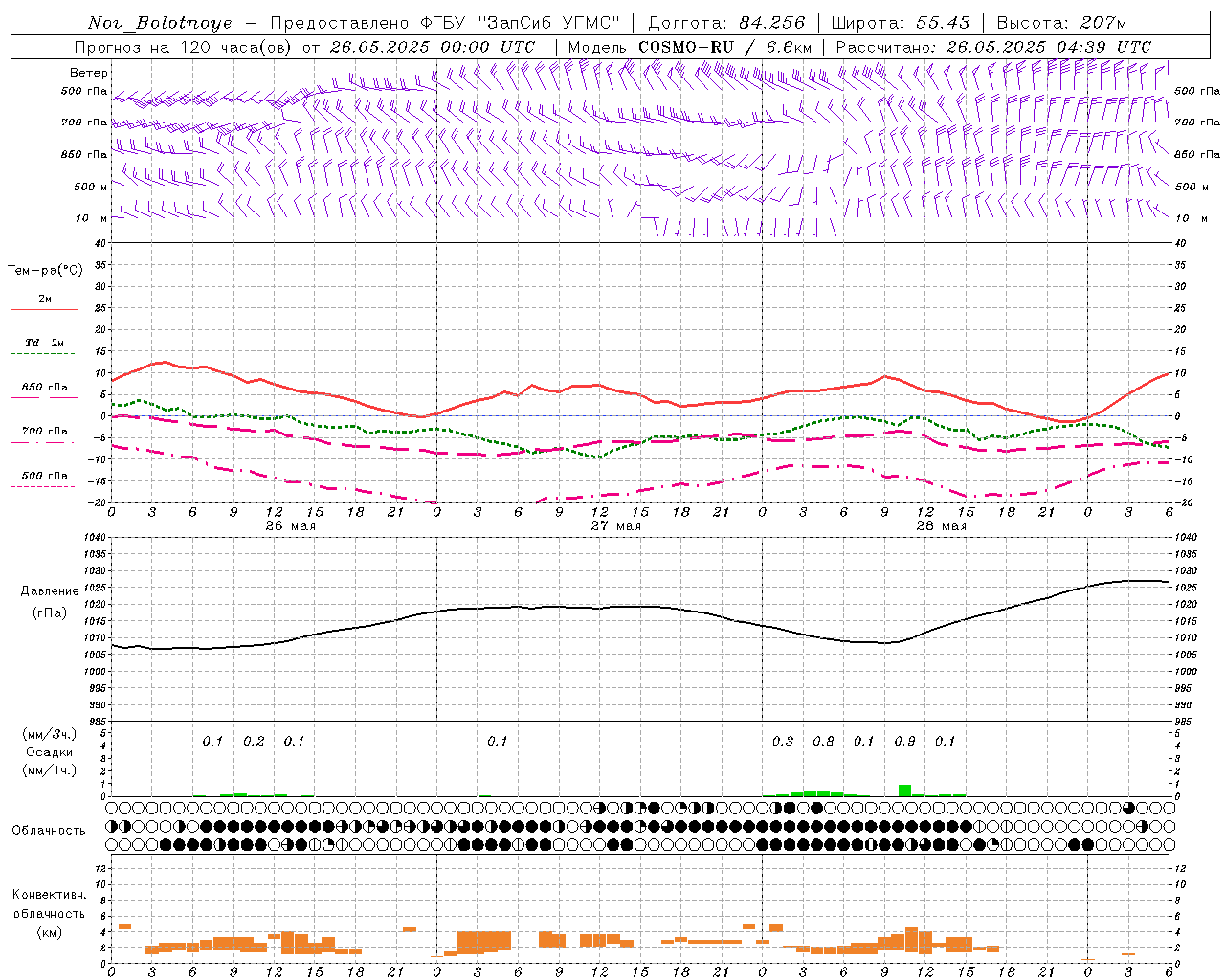The width and height of the screenshot is (1225, 980).
Task: Click the 500 гПа temperature legend entry
Action: tap(45, 476)
